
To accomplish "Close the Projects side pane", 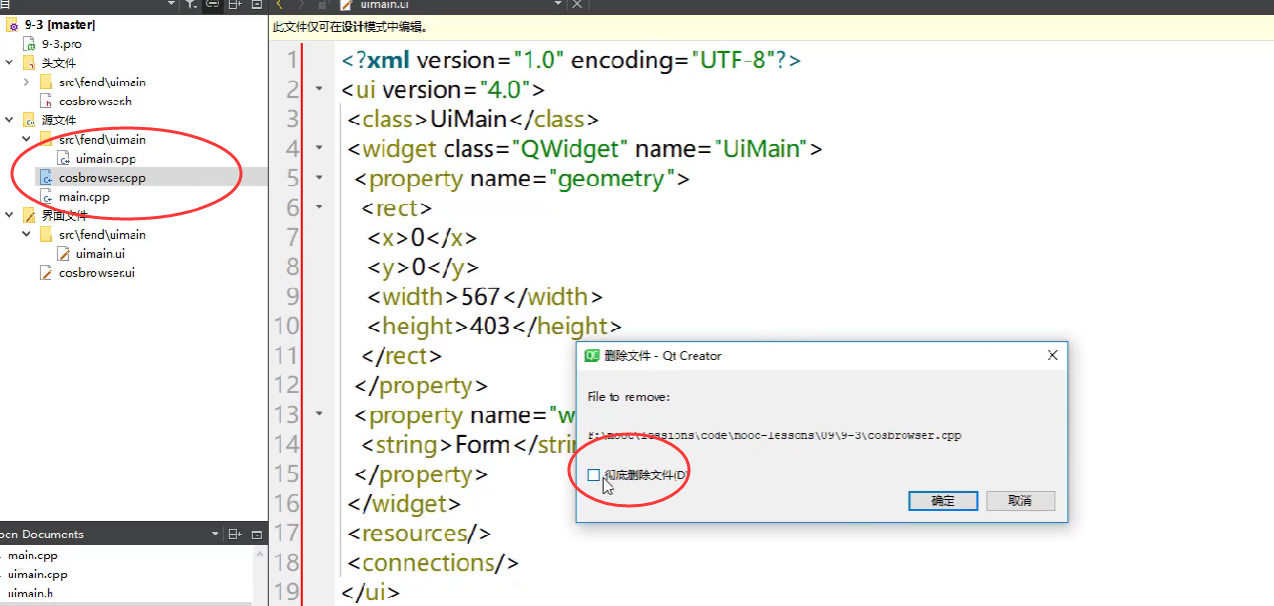I will coord(257,5).
